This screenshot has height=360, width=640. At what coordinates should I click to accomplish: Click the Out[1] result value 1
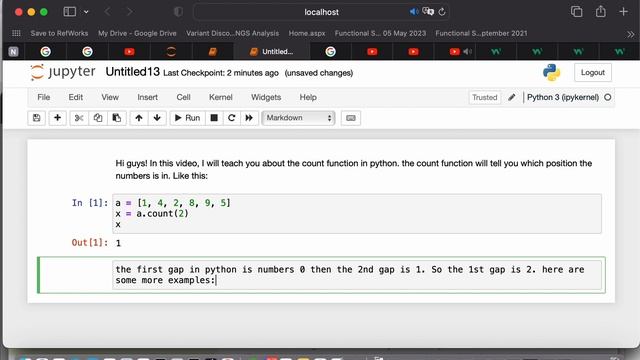point(118,243)
